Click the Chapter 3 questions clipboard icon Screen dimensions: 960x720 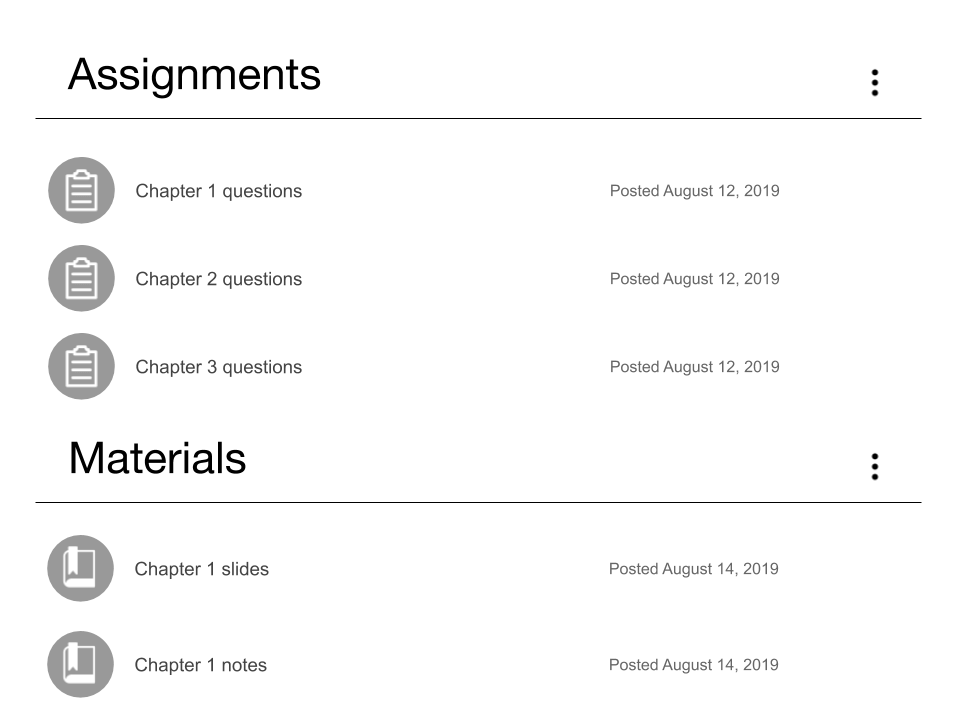[81, 367]
